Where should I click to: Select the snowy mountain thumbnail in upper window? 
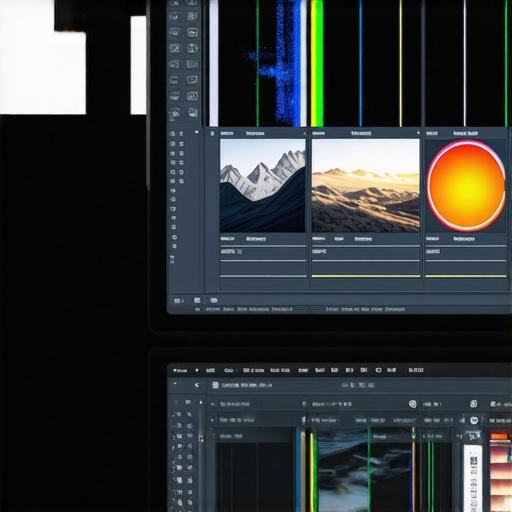click(x=262, y=186)
